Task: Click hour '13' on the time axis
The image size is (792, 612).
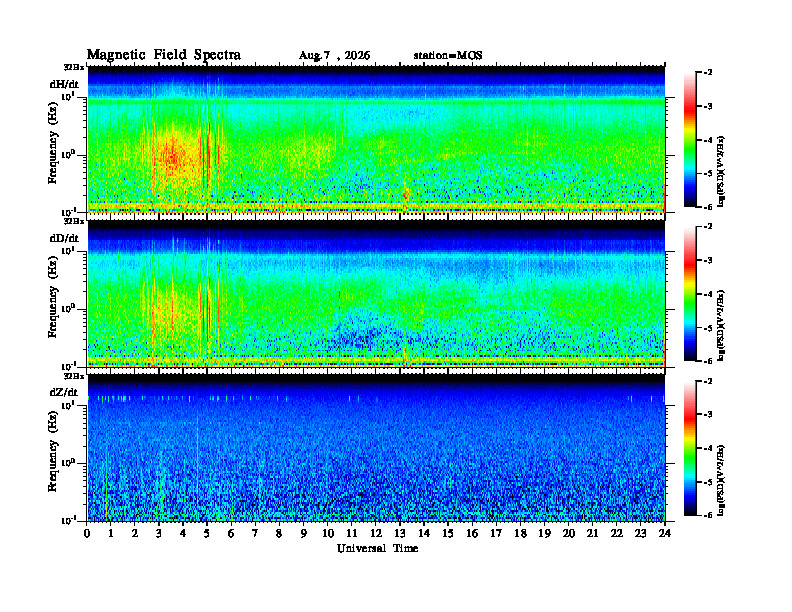Action: (x=400, y=533)
